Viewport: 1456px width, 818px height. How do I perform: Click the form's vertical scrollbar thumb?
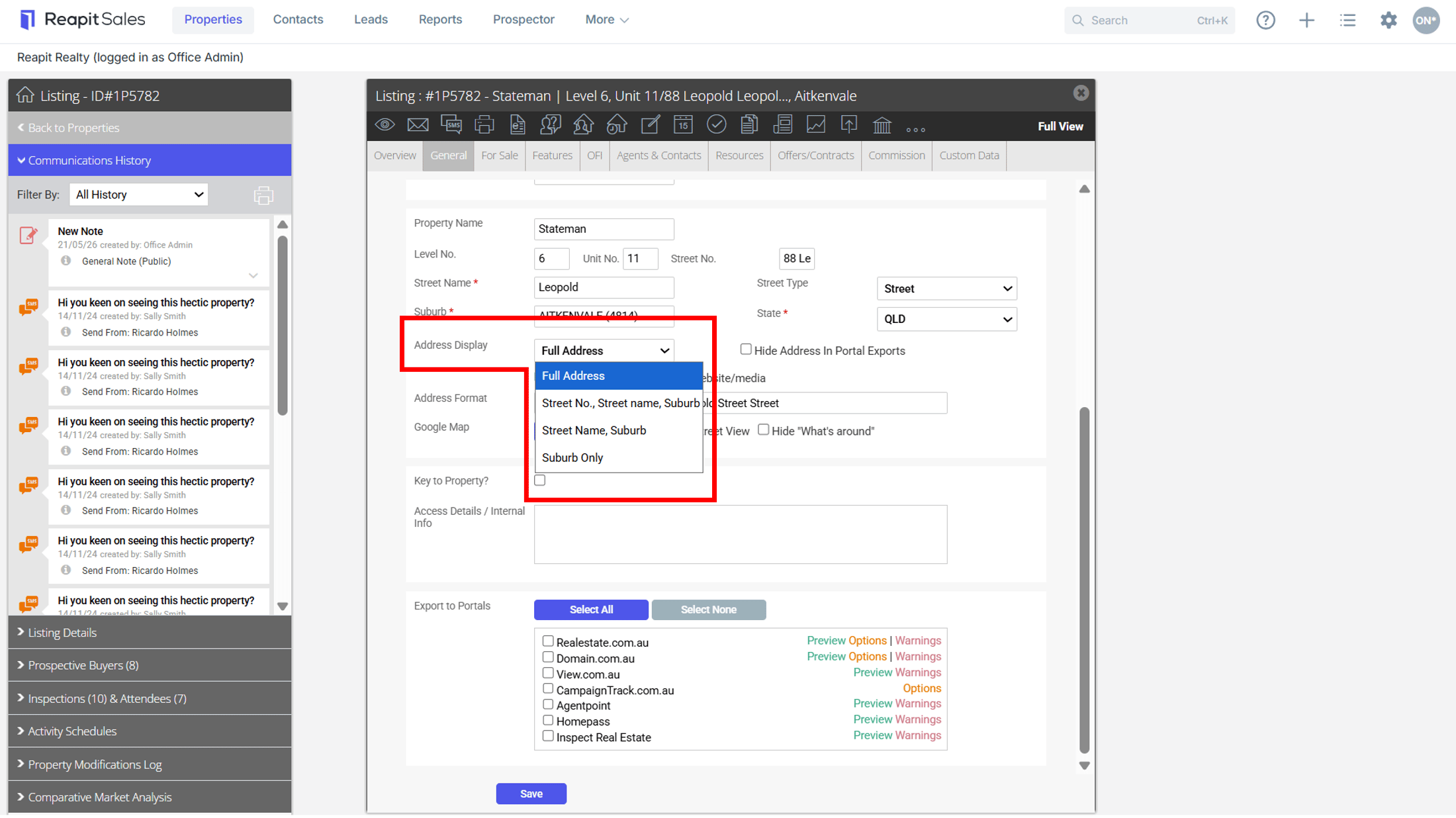pos(1084,580)
